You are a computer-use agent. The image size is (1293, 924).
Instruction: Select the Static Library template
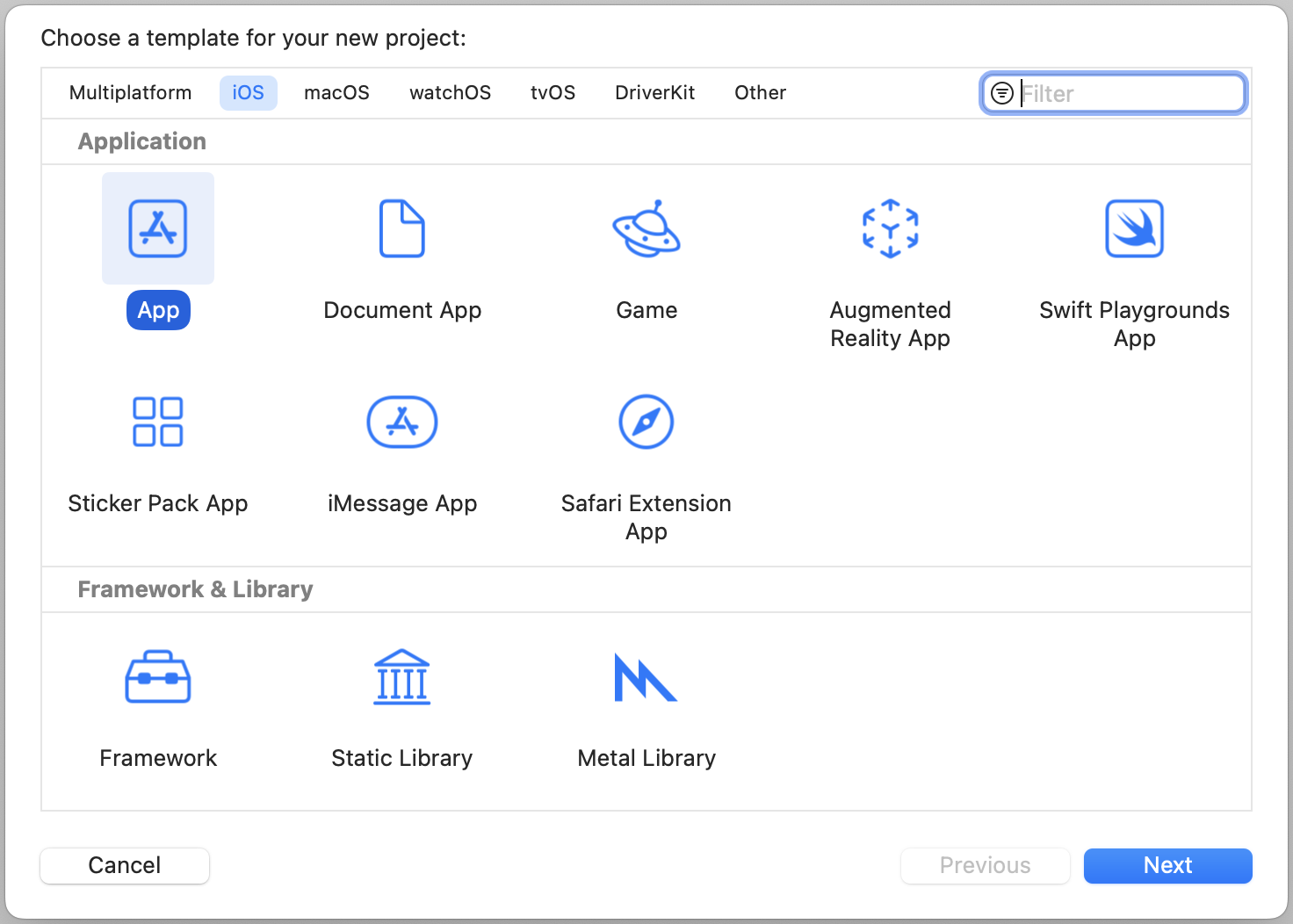[x=401, y=676]
